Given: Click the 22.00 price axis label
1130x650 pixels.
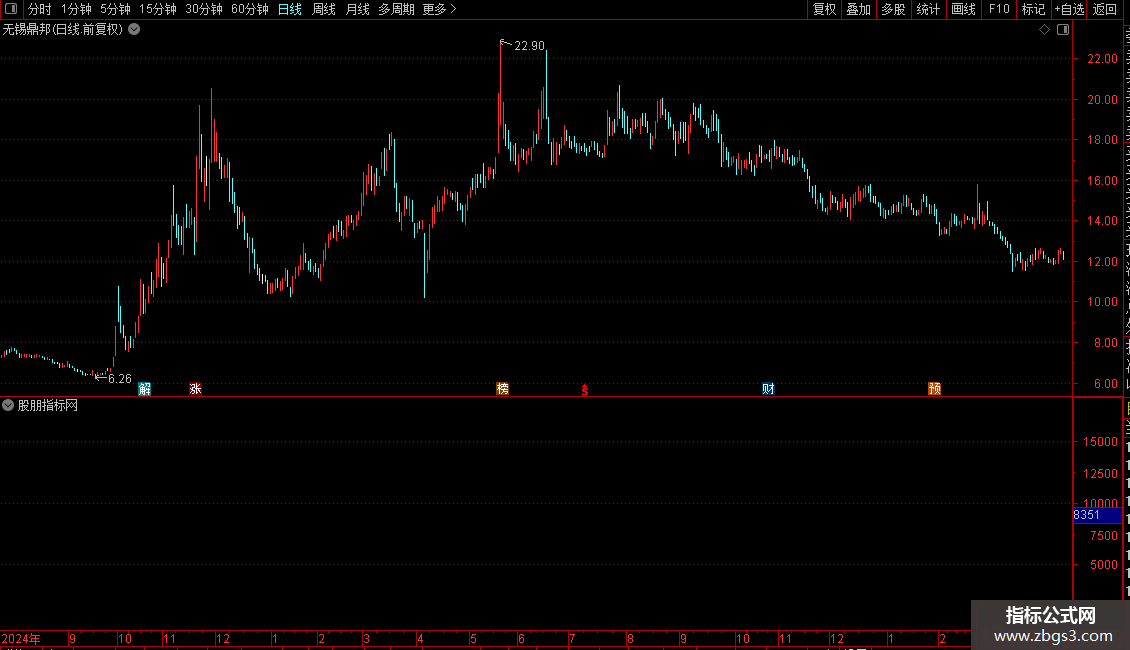Looking at the screenshot, I should (x=1103, y=59).
